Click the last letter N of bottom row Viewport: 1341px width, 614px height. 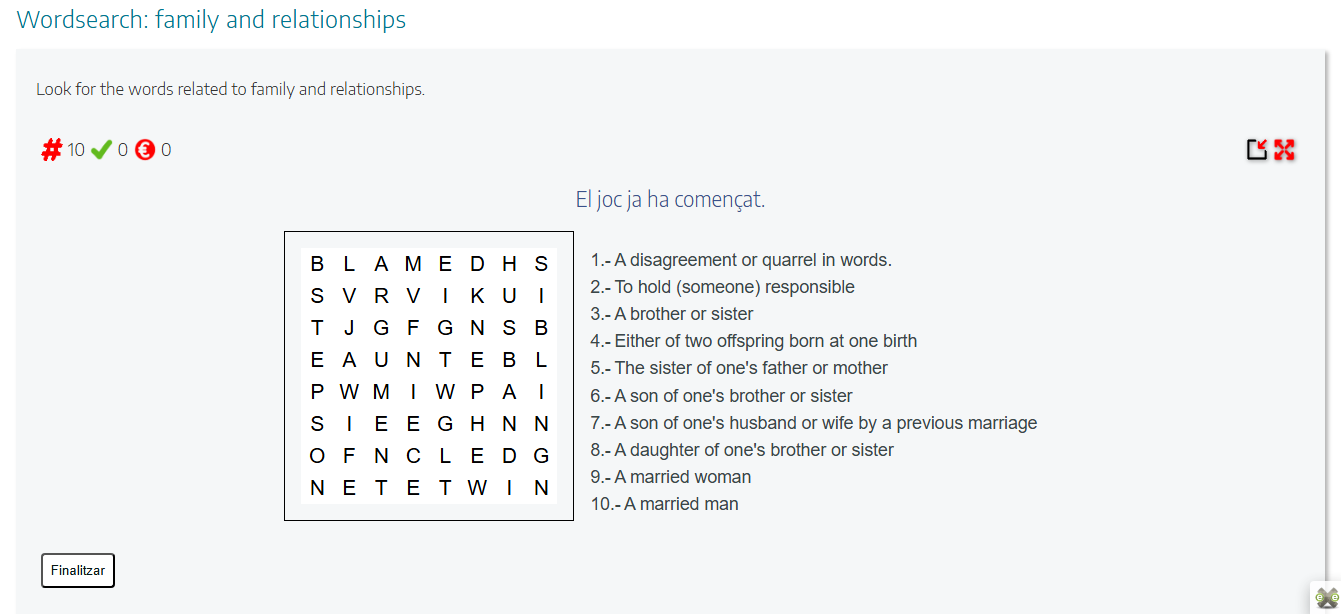coord(541,488)
